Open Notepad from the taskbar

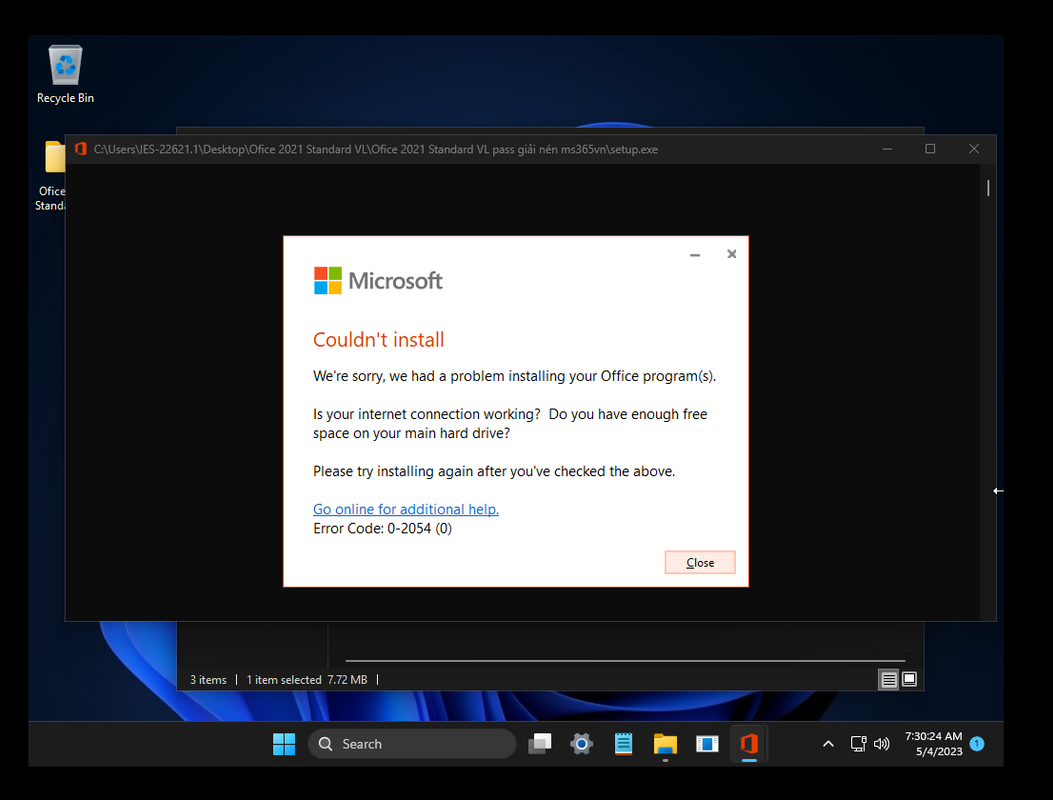pyautogui.click(x=623, y=744)
